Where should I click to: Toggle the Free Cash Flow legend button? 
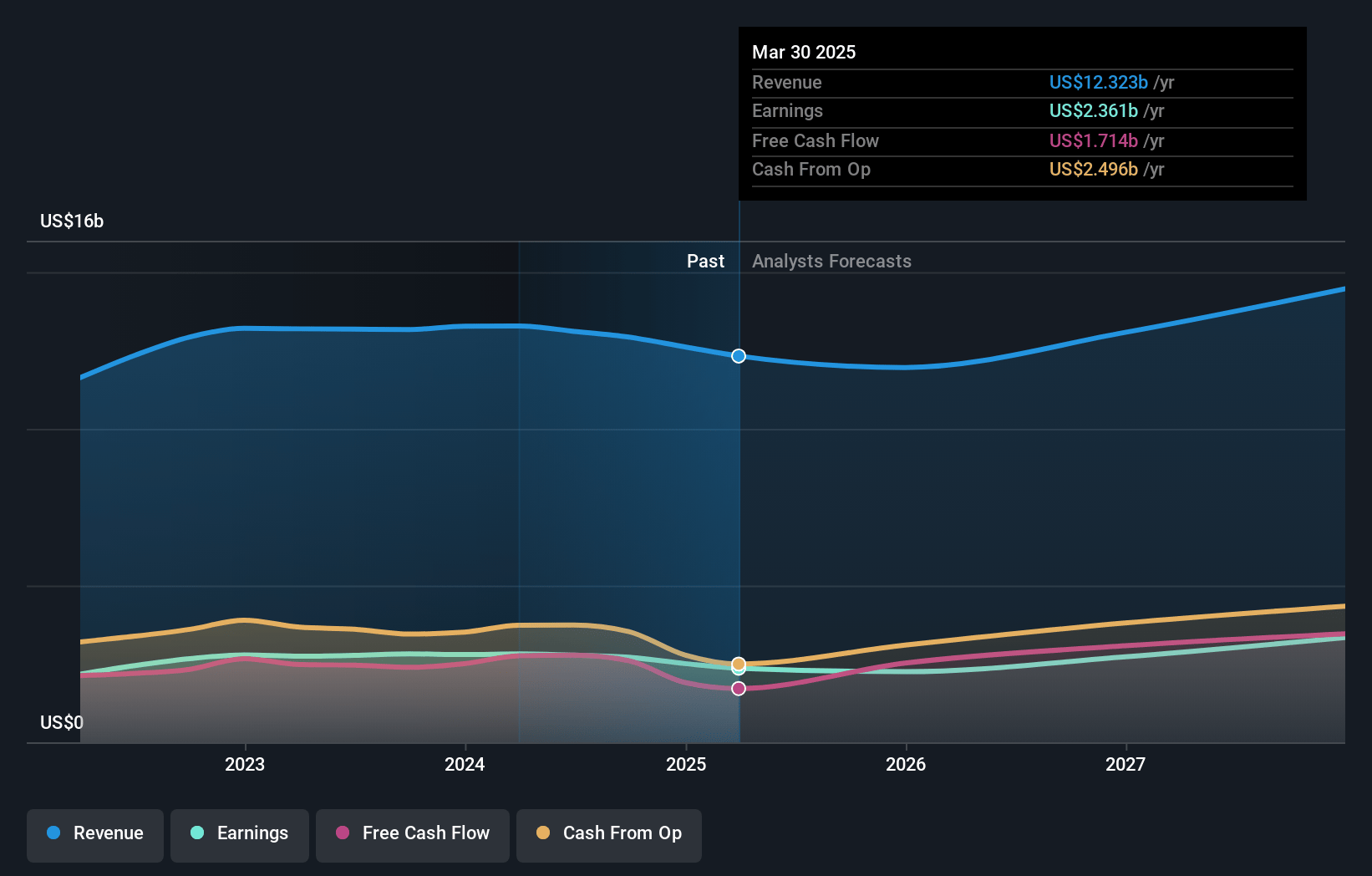tap(413, 834)
